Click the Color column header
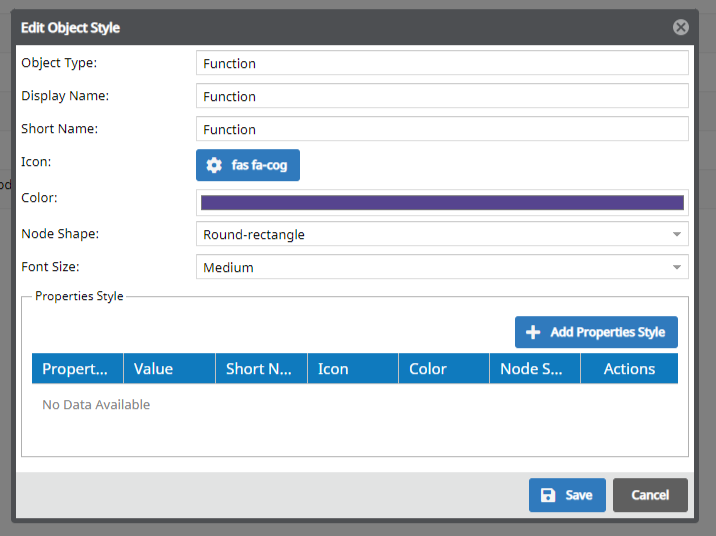This screenshot has width=716, height=536. [444, 368]
